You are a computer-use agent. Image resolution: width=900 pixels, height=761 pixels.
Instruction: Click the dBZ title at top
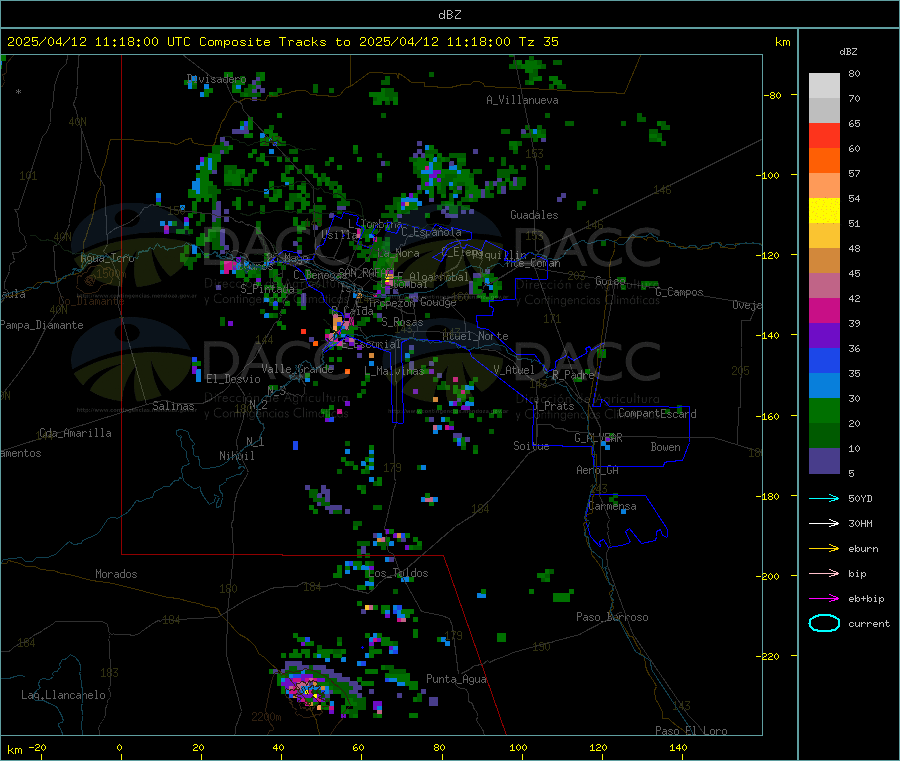[x=449, y=15]
